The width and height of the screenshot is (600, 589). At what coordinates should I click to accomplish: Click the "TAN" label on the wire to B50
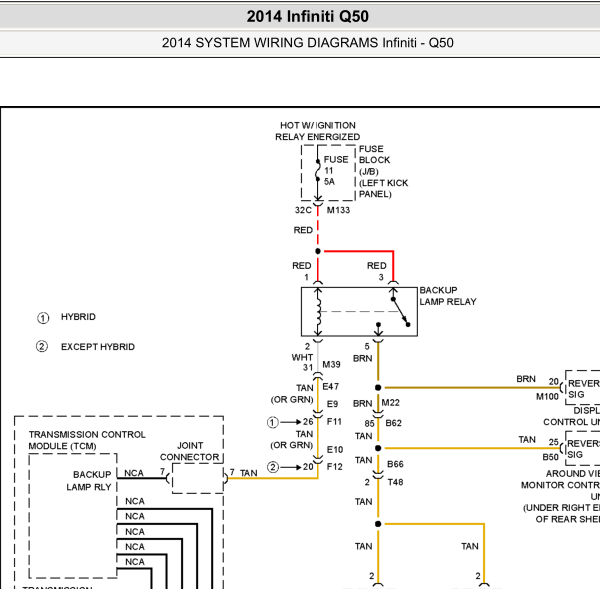(527, 440)
